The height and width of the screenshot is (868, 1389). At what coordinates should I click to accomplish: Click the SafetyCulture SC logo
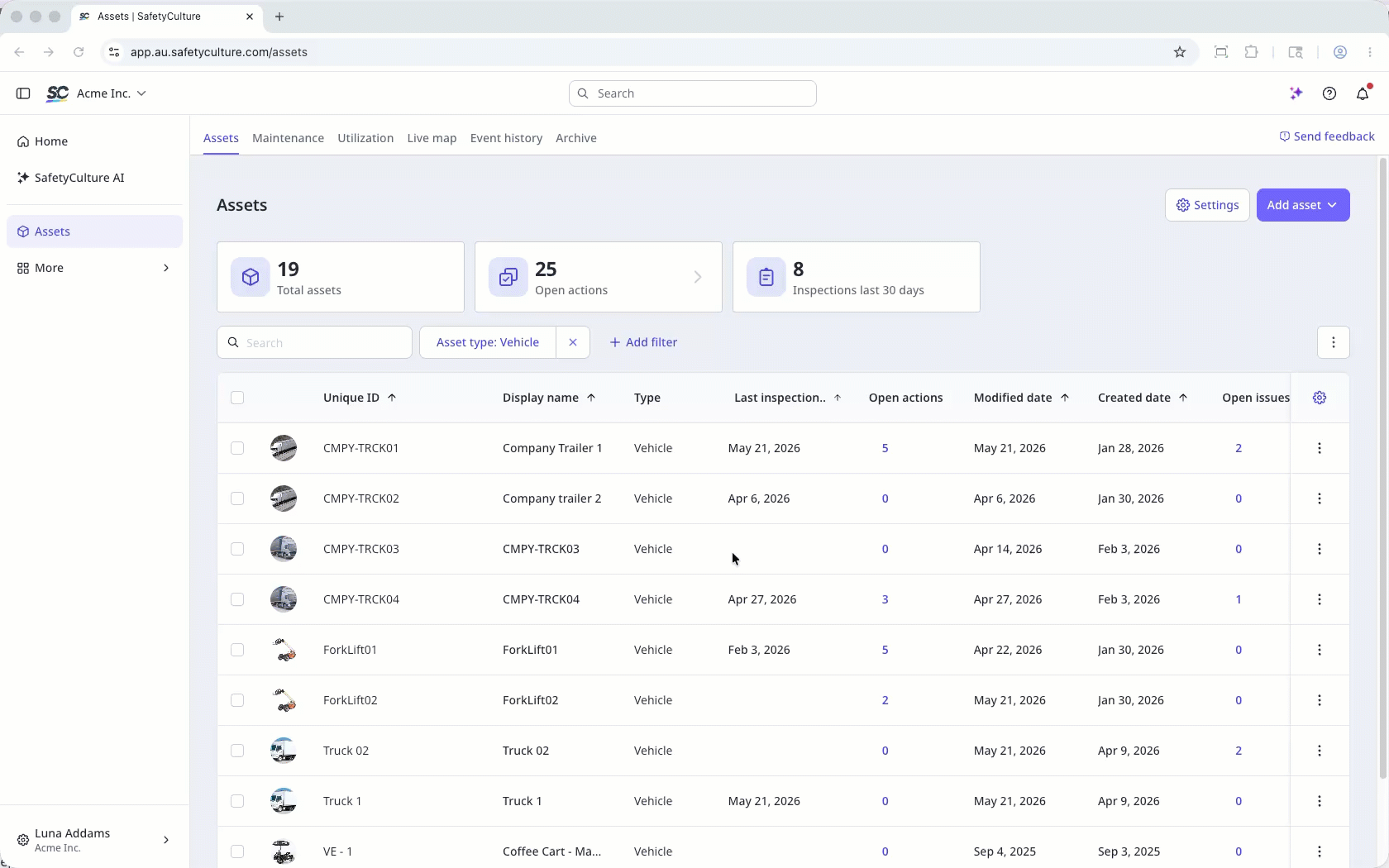57,93
